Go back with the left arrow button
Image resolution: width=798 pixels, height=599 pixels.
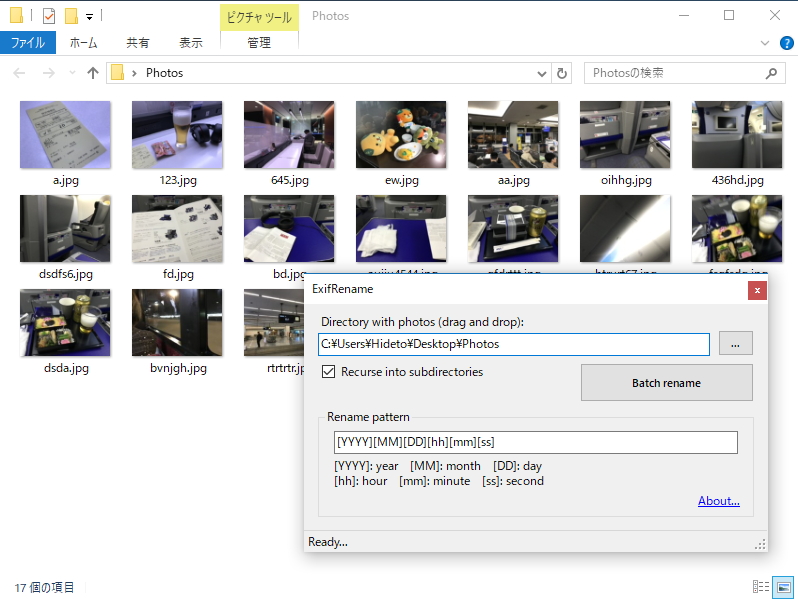point(19,73)
